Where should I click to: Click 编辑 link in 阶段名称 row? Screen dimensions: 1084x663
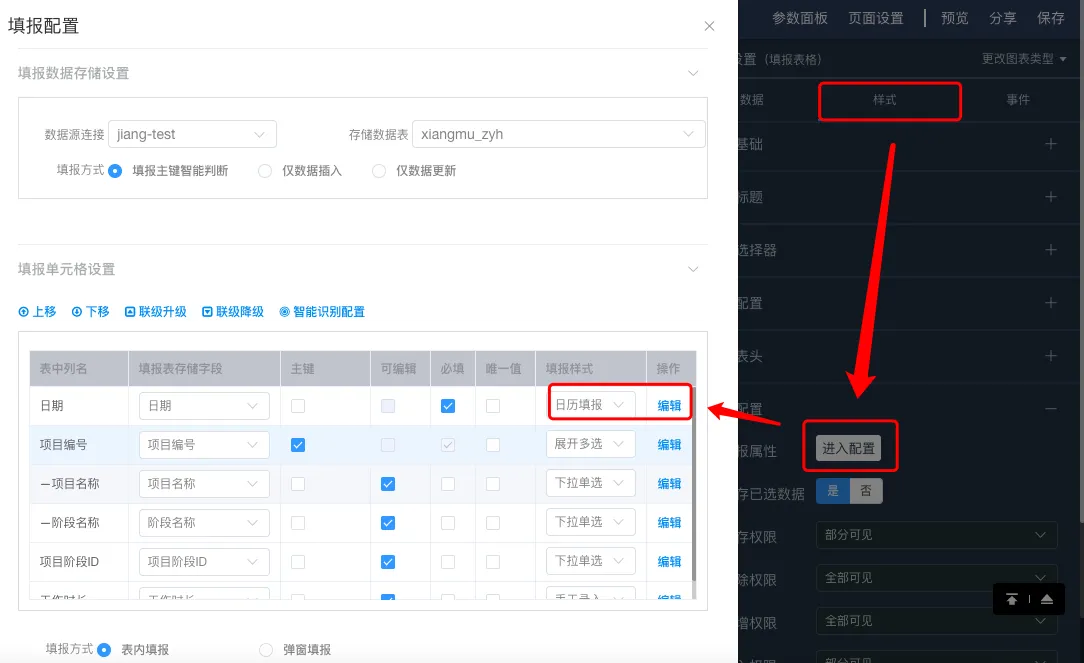(669, 523)
